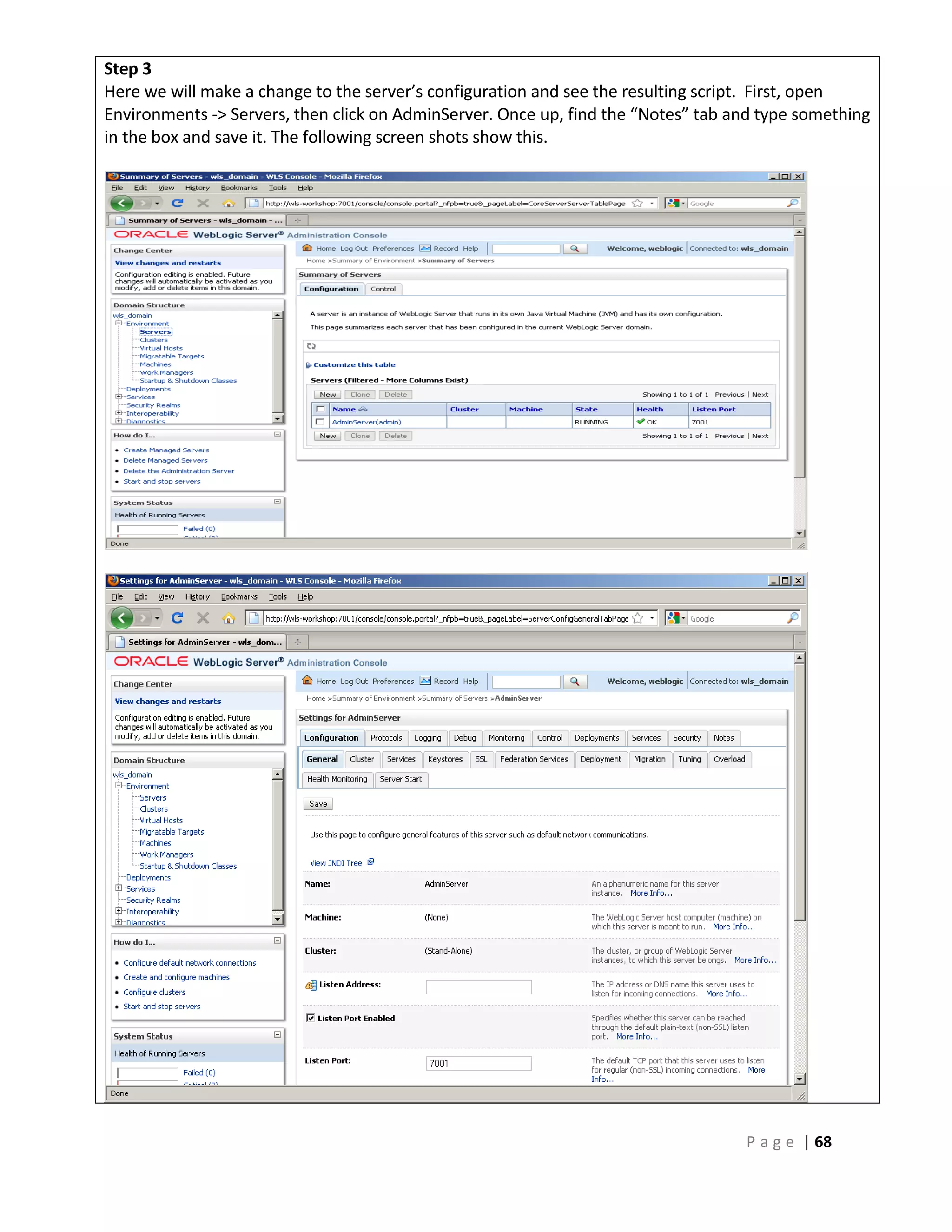Click console Home icon in Summary of Servers toolbar

pos(307,248)
